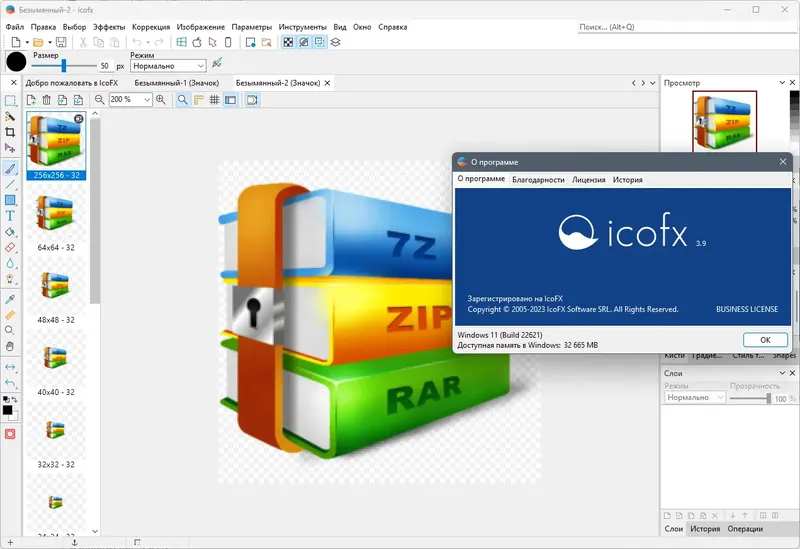800x549 pixels.
Task: Open the layer blend mode dropdown
Action: tap(695, 397)
